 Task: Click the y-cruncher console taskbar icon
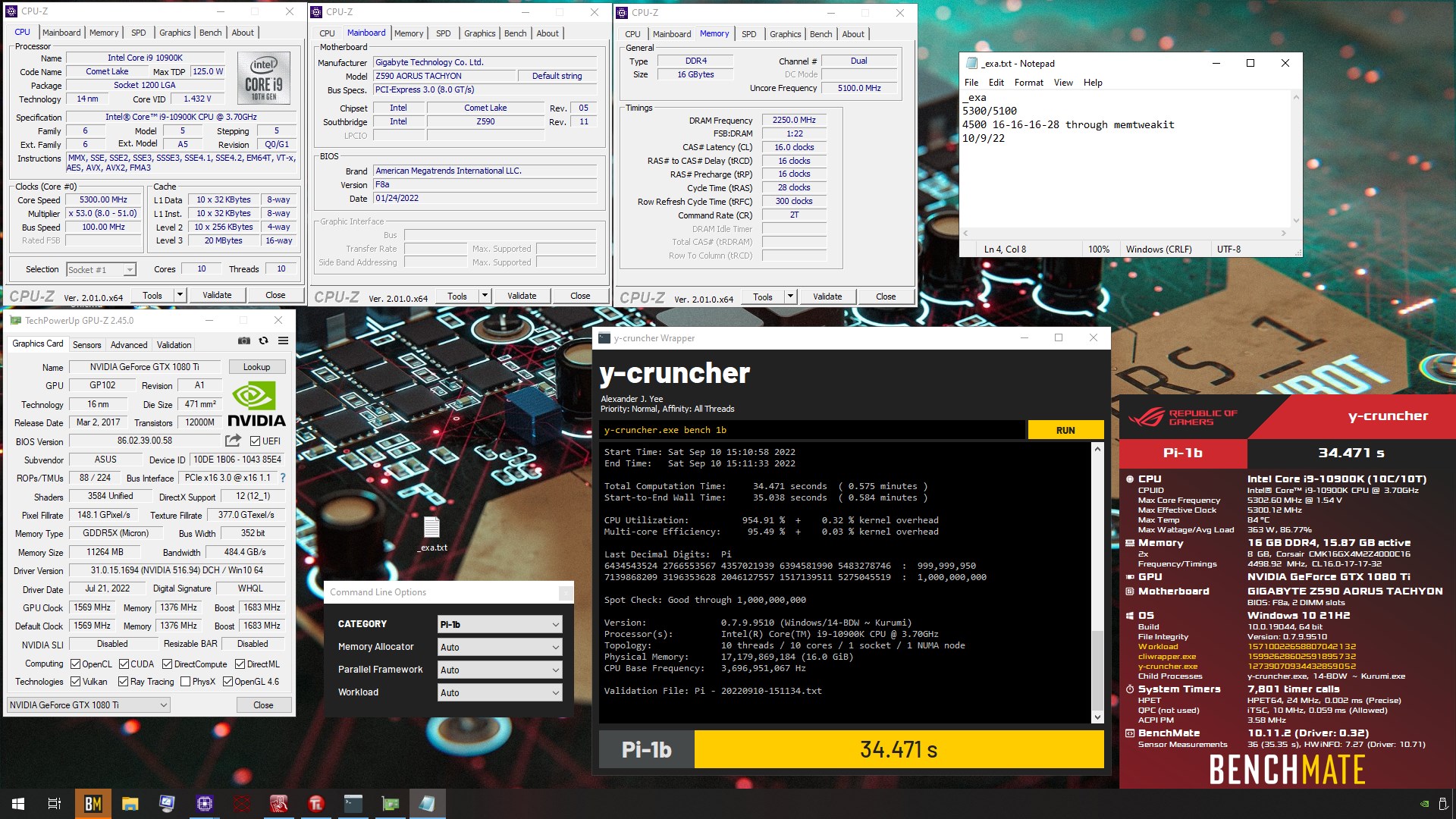pos(353,804)
